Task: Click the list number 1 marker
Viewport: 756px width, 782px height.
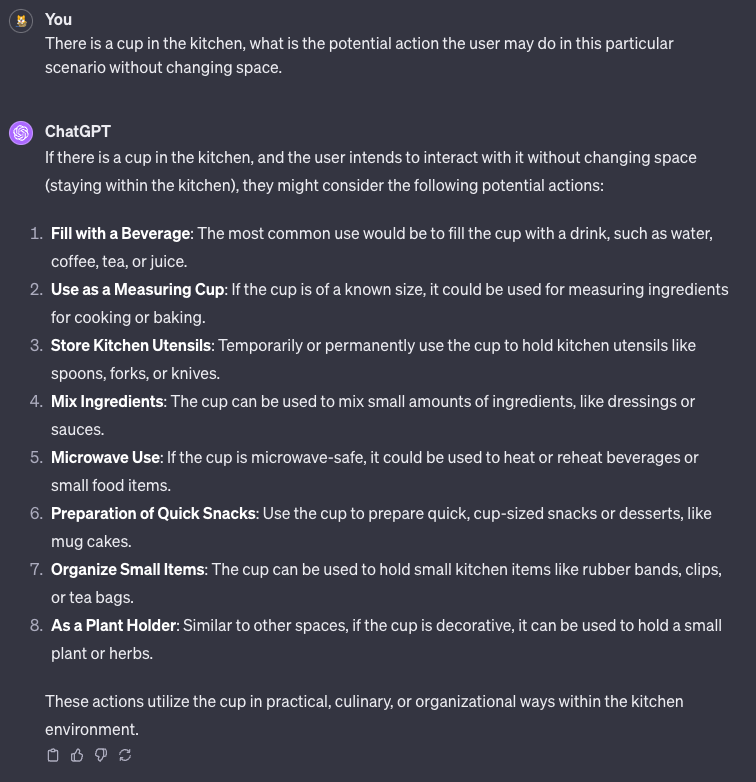Action: click(x=35, y=233)
